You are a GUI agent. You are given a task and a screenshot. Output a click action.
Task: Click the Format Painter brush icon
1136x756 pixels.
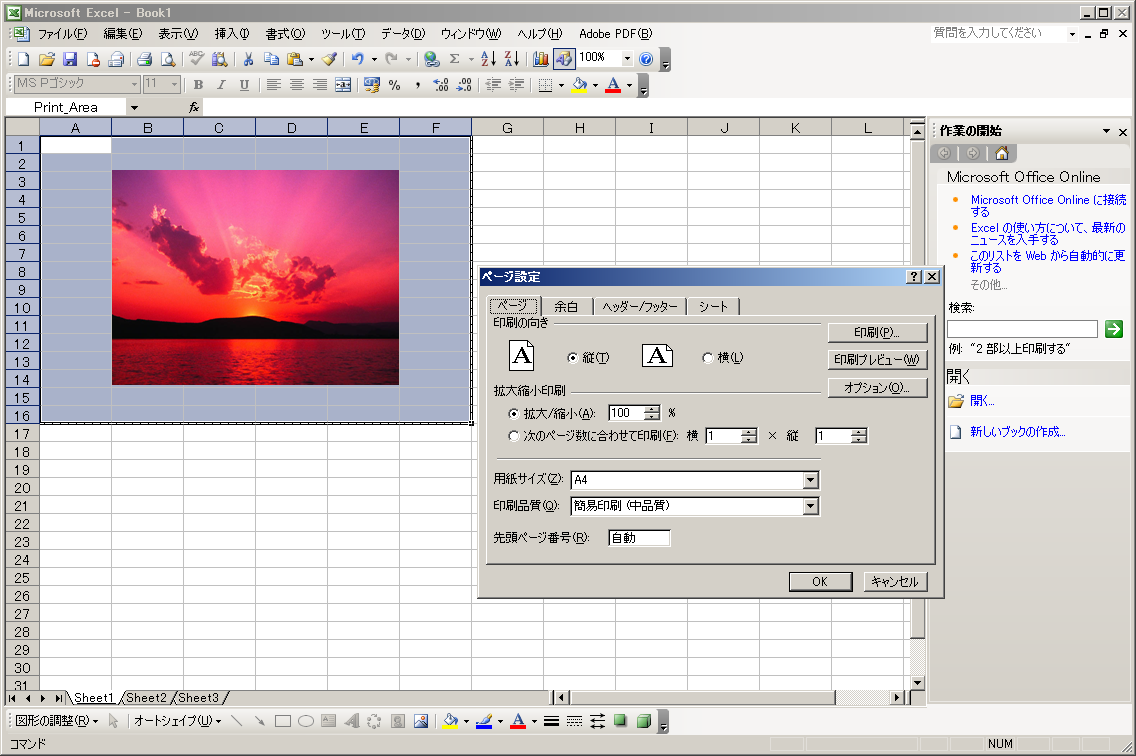[x=329, y=59]
